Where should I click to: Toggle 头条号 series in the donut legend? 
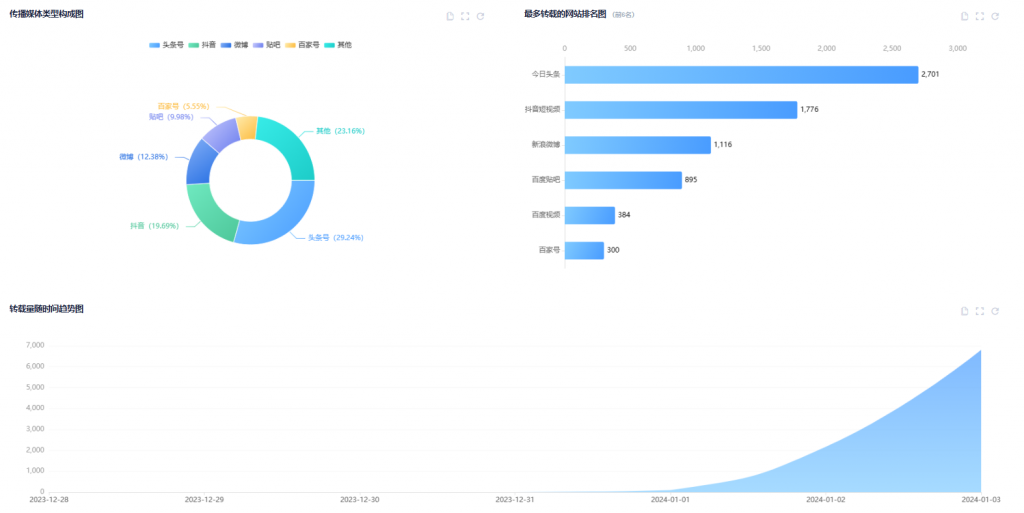(x=166, y=45)
